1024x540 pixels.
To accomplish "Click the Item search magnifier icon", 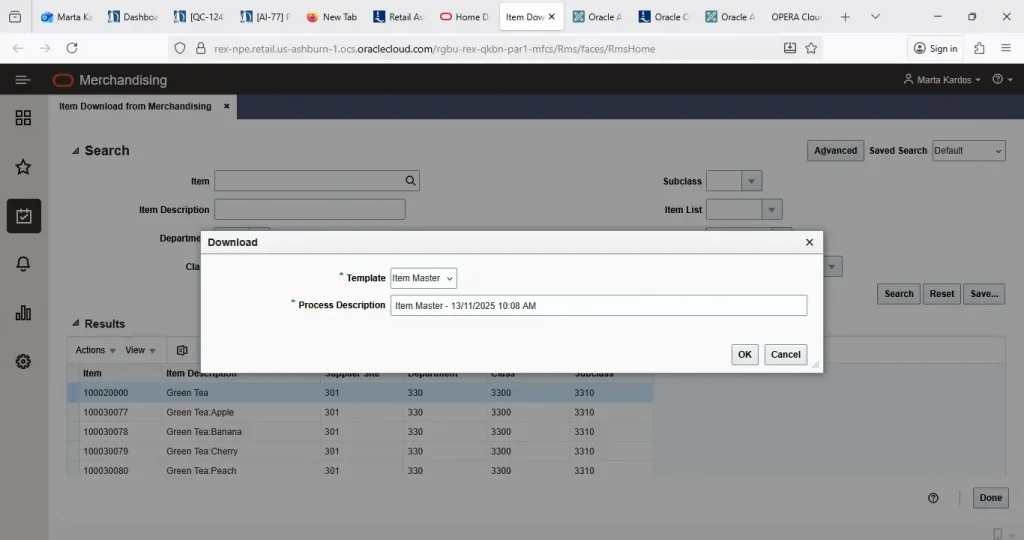I will (x=410, y=181).
